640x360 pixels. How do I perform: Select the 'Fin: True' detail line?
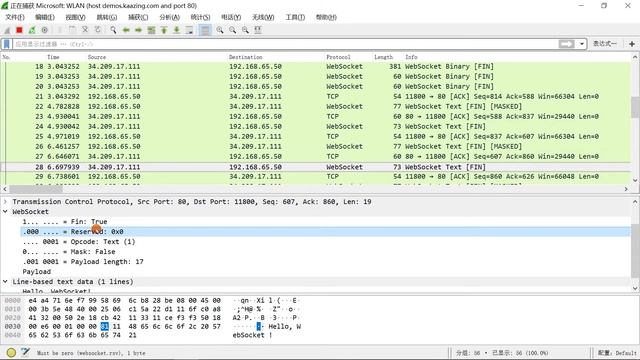click(x=64, y=222)
